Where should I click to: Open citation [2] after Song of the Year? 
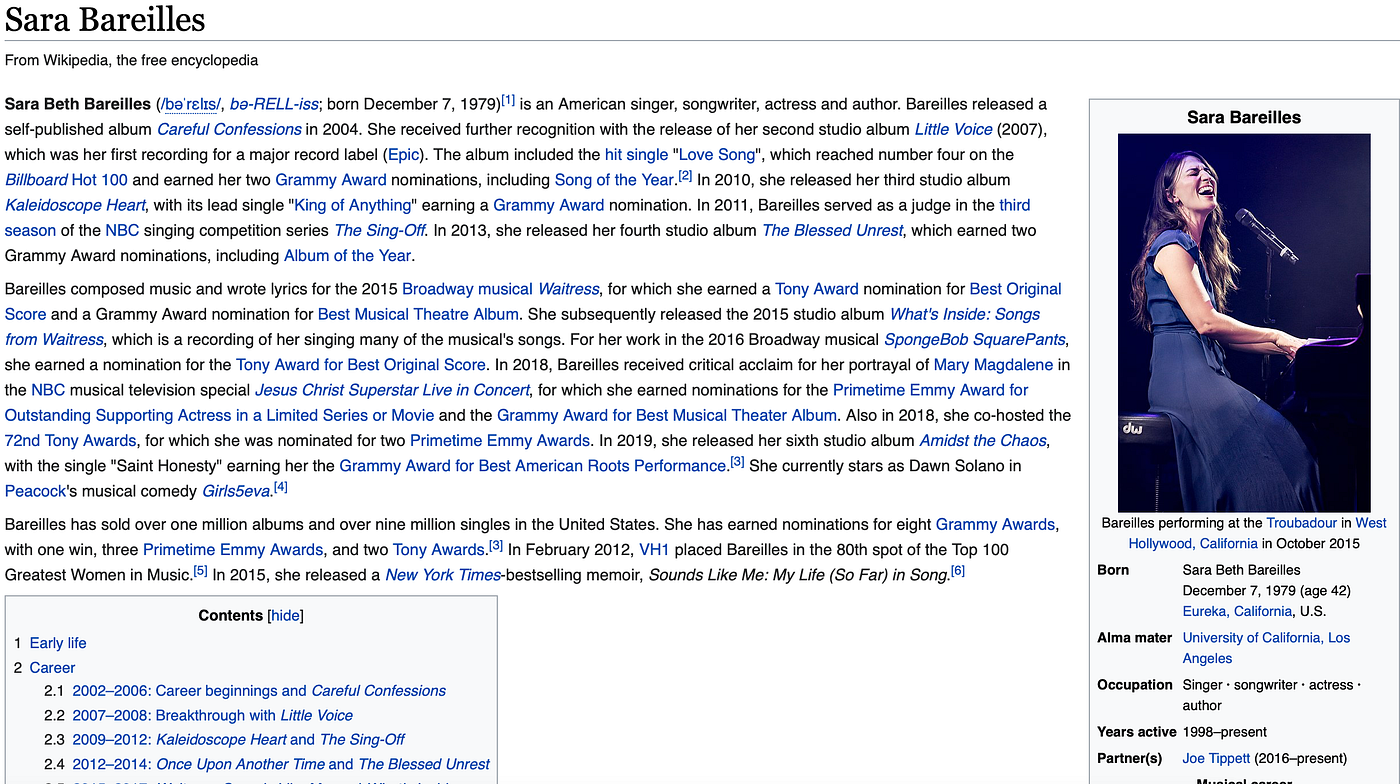tap(685, 176)
